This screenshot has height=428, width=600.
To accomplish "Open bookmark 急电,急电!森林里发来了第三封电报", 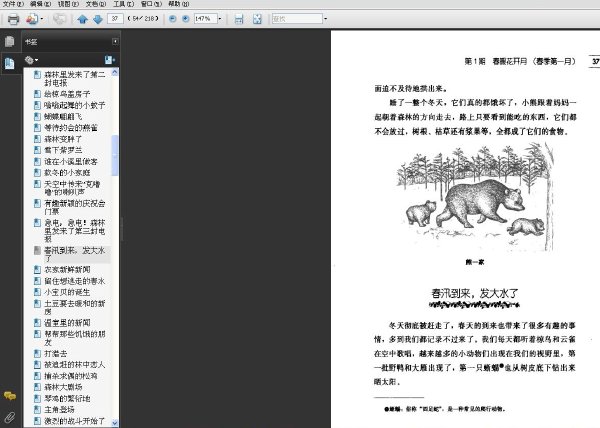I will click(74, 231).
